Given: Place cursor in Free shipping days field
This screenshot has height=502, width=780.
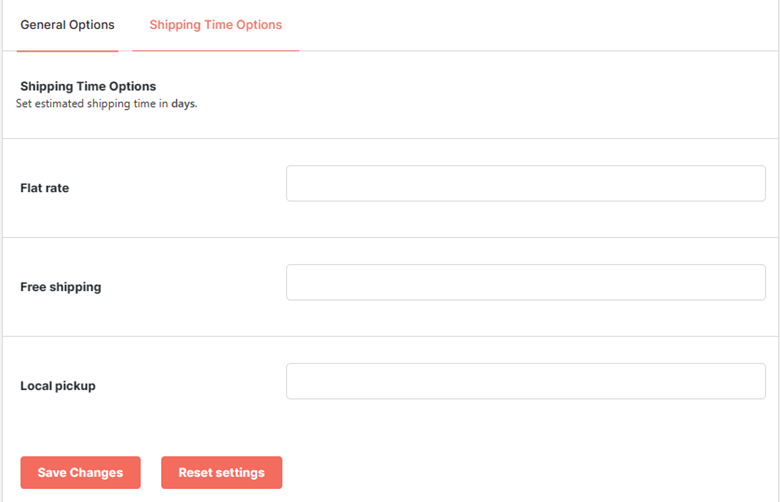Looking at the screenshot, I should (x=526, y=282).
